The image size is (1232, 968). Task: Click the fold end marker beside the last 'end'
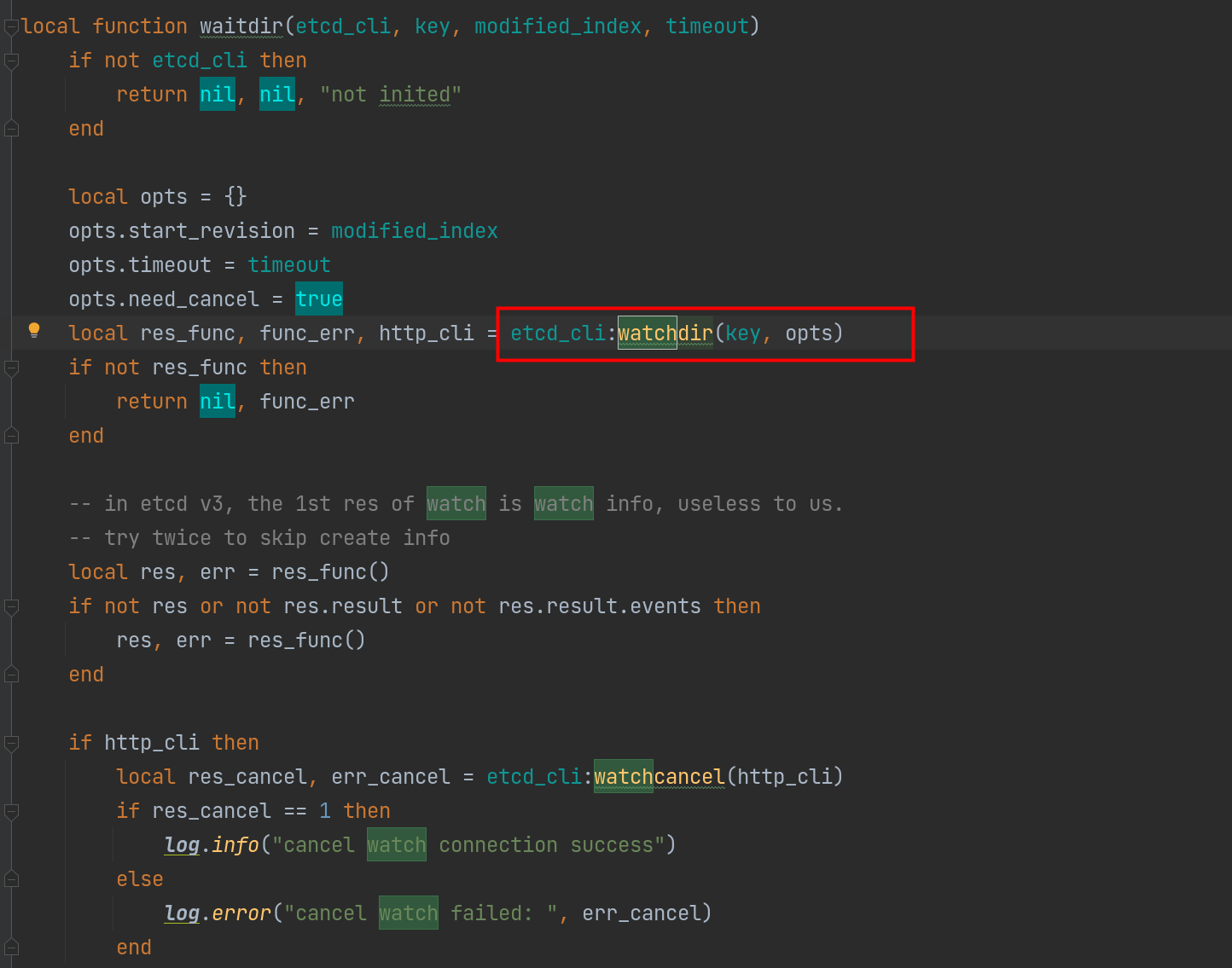[12, 947]
